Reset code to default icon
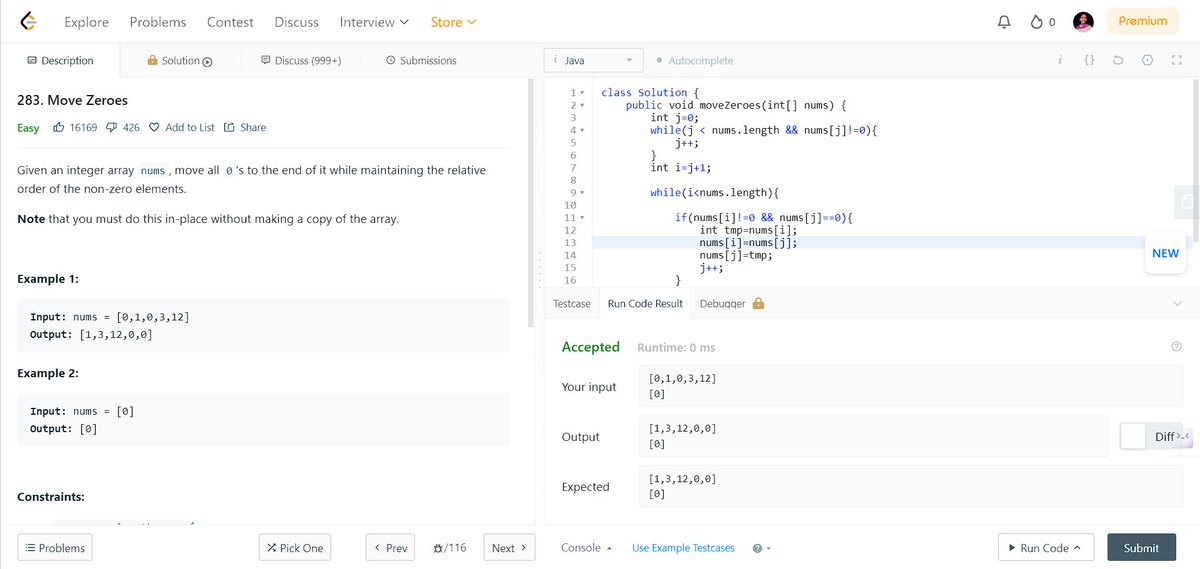The height and width of the screenshot is (569, 1200). click(x=1118, y=61)
